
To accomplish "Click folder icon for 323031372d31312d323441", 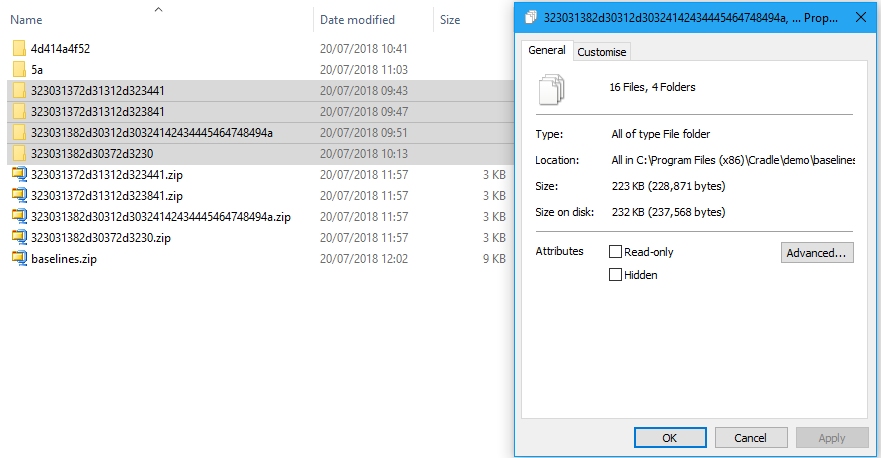I will tap(19, 90).
